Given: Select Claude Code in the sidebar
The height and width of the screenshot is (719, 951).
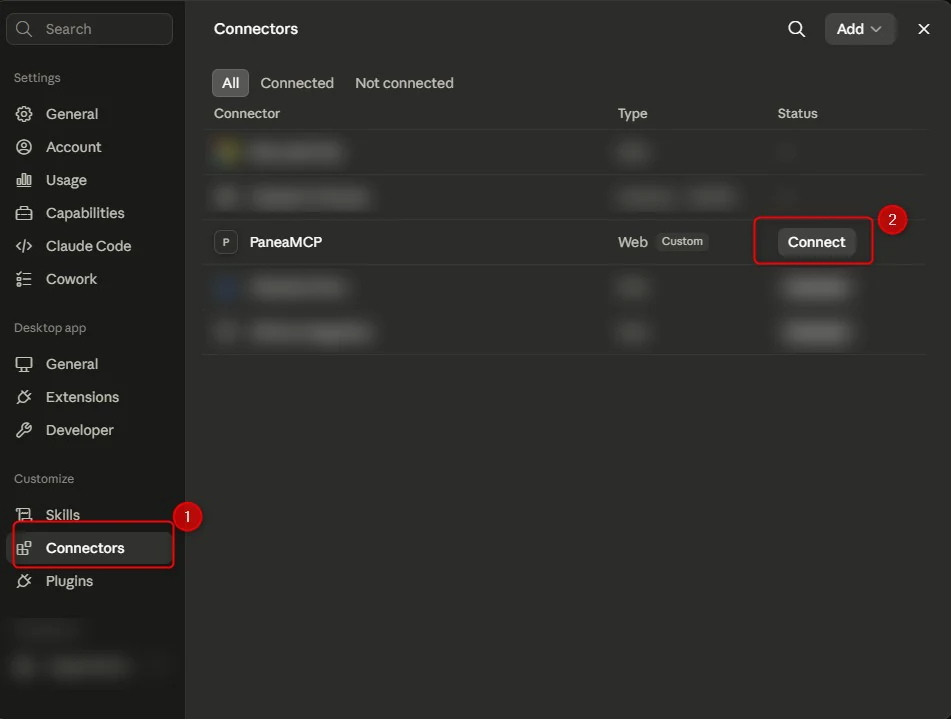Looking at the screenshot, I should (x=89, y=246).
